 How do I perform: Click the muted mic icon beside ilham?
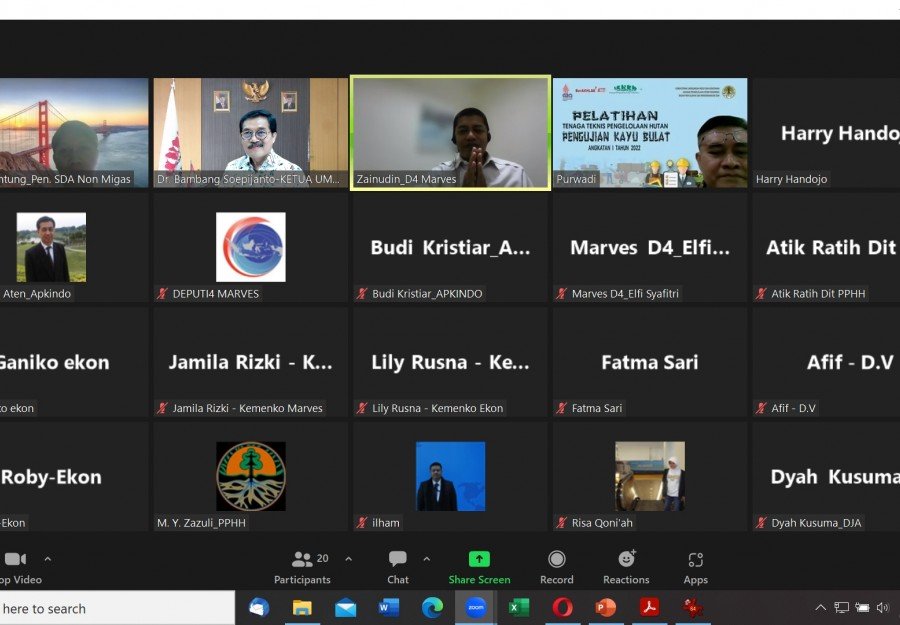[362, 523]
